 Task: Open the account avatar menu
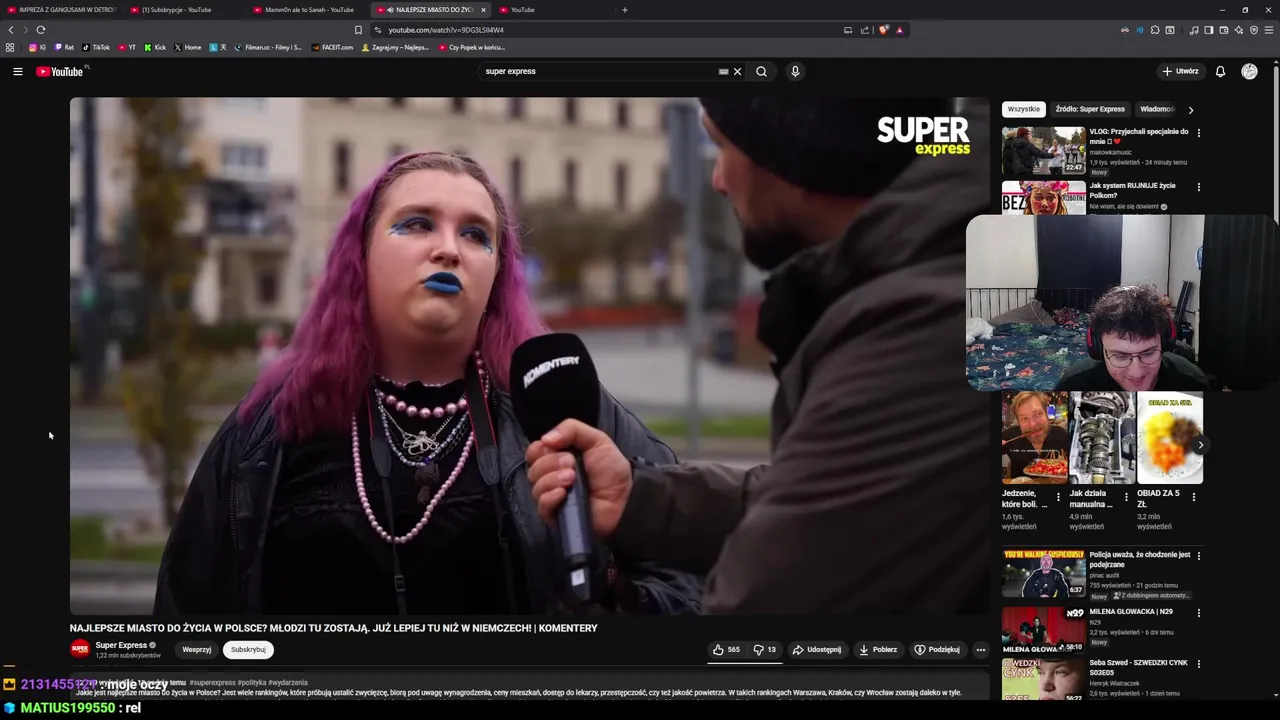(1249, 71)
